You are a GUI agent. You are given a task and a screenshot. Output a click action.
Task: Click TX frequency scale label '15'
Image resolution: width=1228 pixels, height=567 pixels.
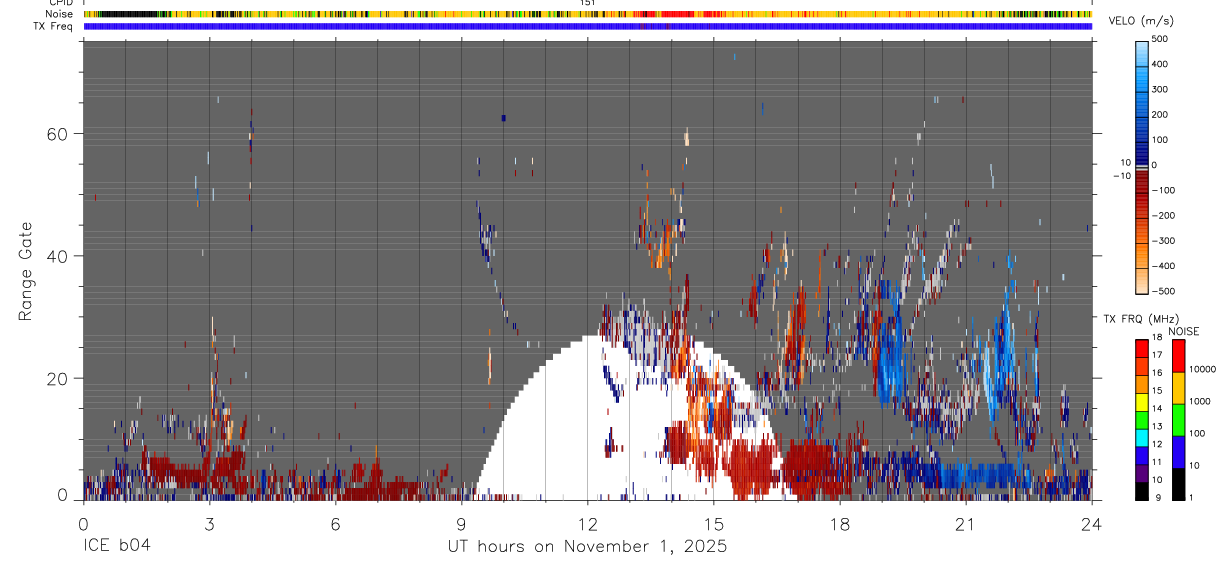tap(1156, 391)
